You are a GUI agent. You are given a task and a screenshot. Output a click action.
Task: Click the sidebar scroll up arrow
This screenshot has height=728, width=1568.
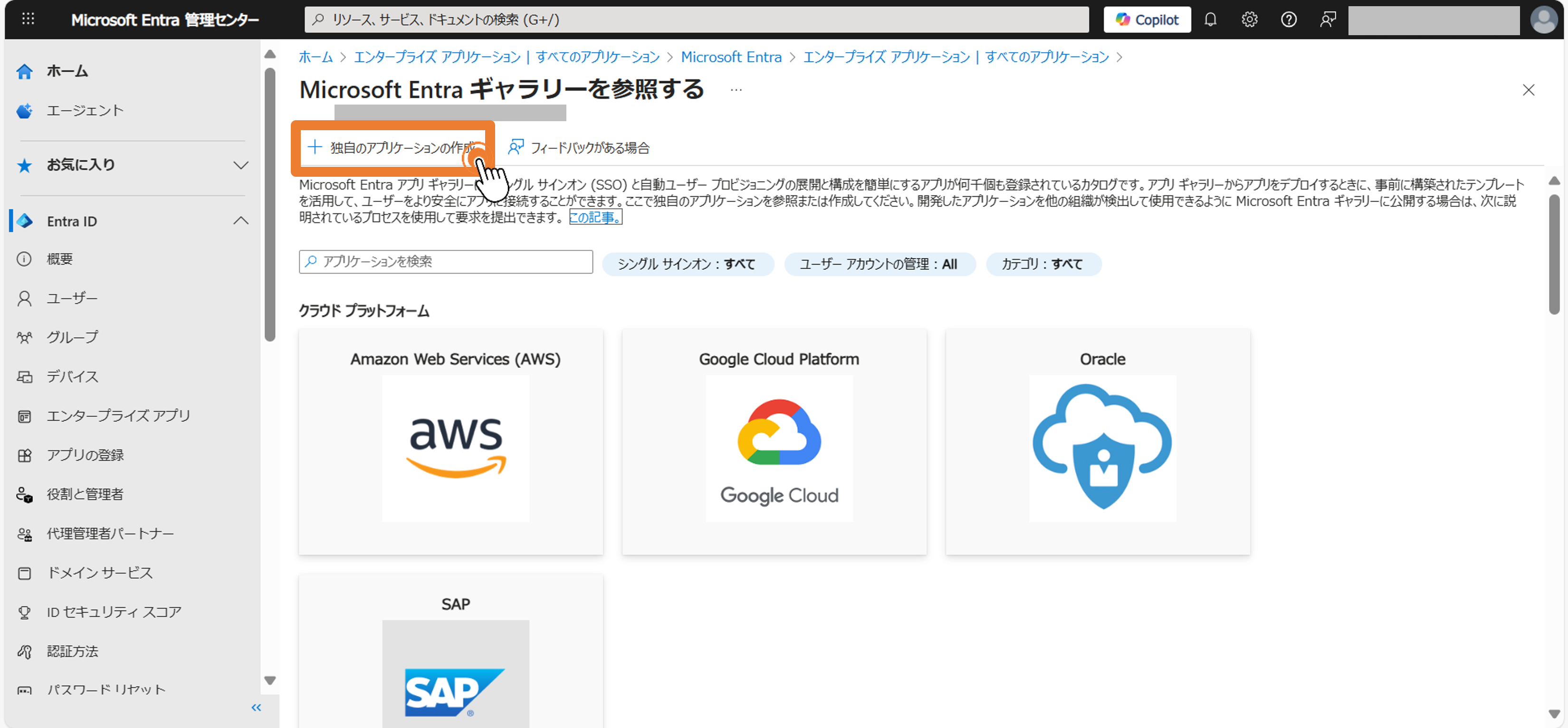click(270, 54)
